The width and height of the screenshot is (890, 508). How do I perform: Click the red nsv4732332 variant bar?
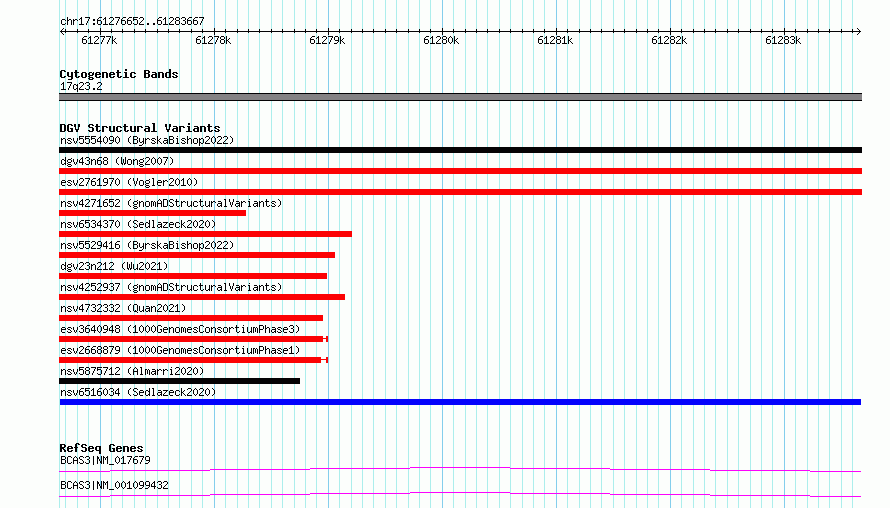tap(191, 318)
